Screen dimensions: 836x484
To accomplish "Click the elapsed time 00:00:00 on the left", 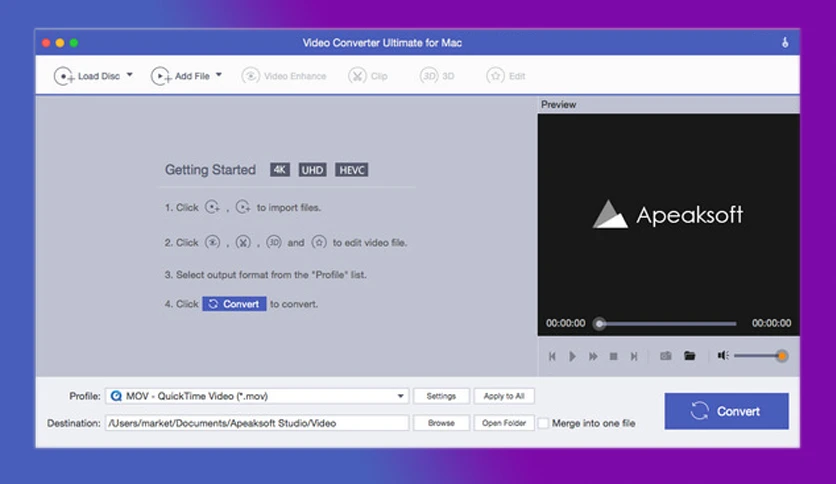I will [x=565, y=323].
